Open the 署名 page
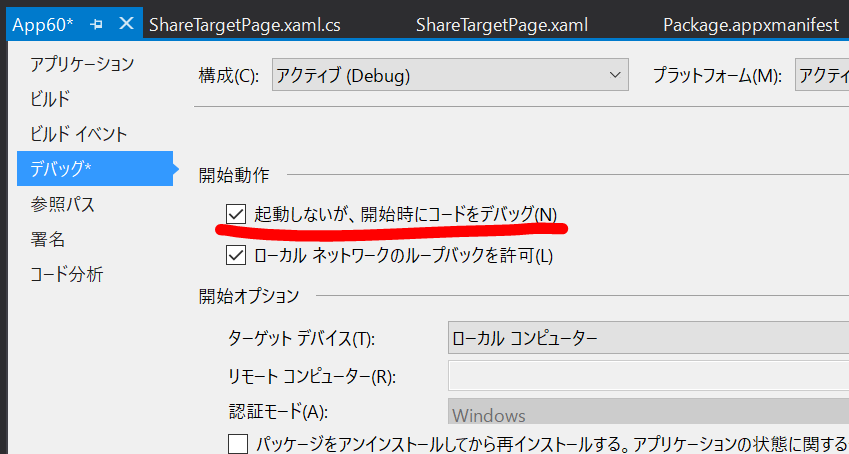Screen dimensions: 849x454 tap(48, 239)
